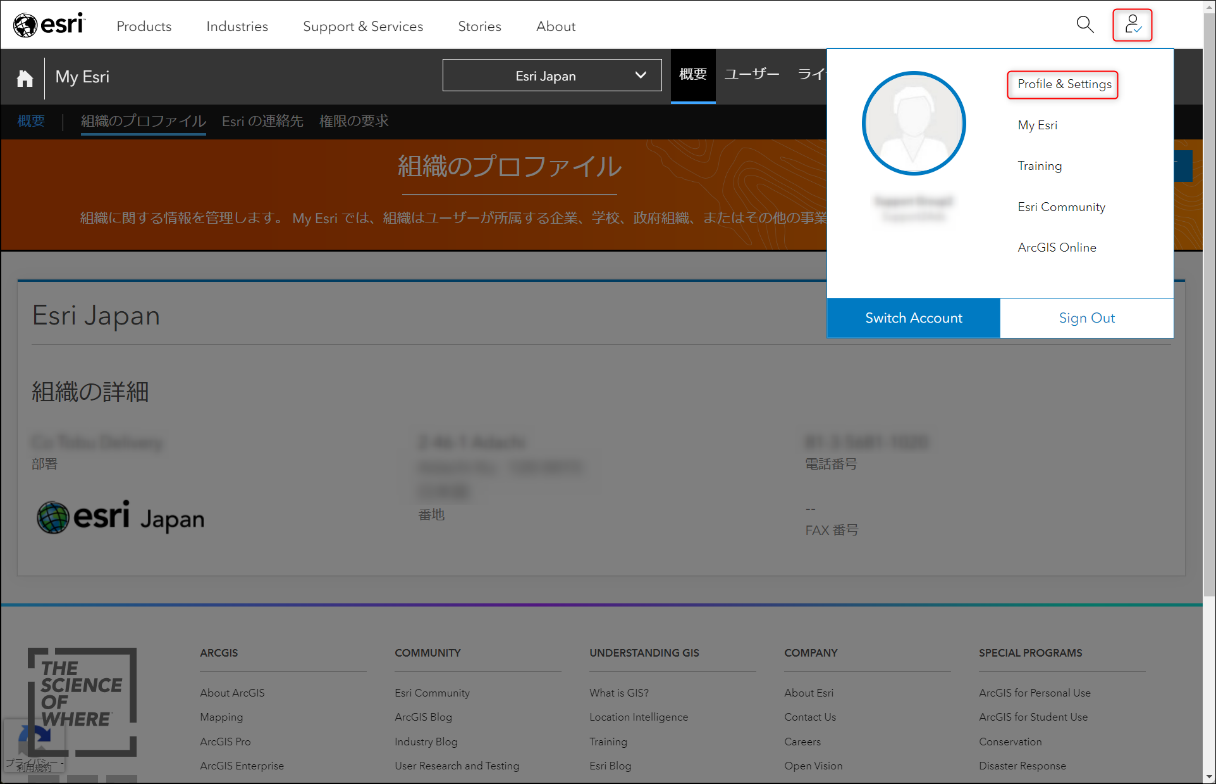Open ArcGIS for Student Use link

point(1033,717)
